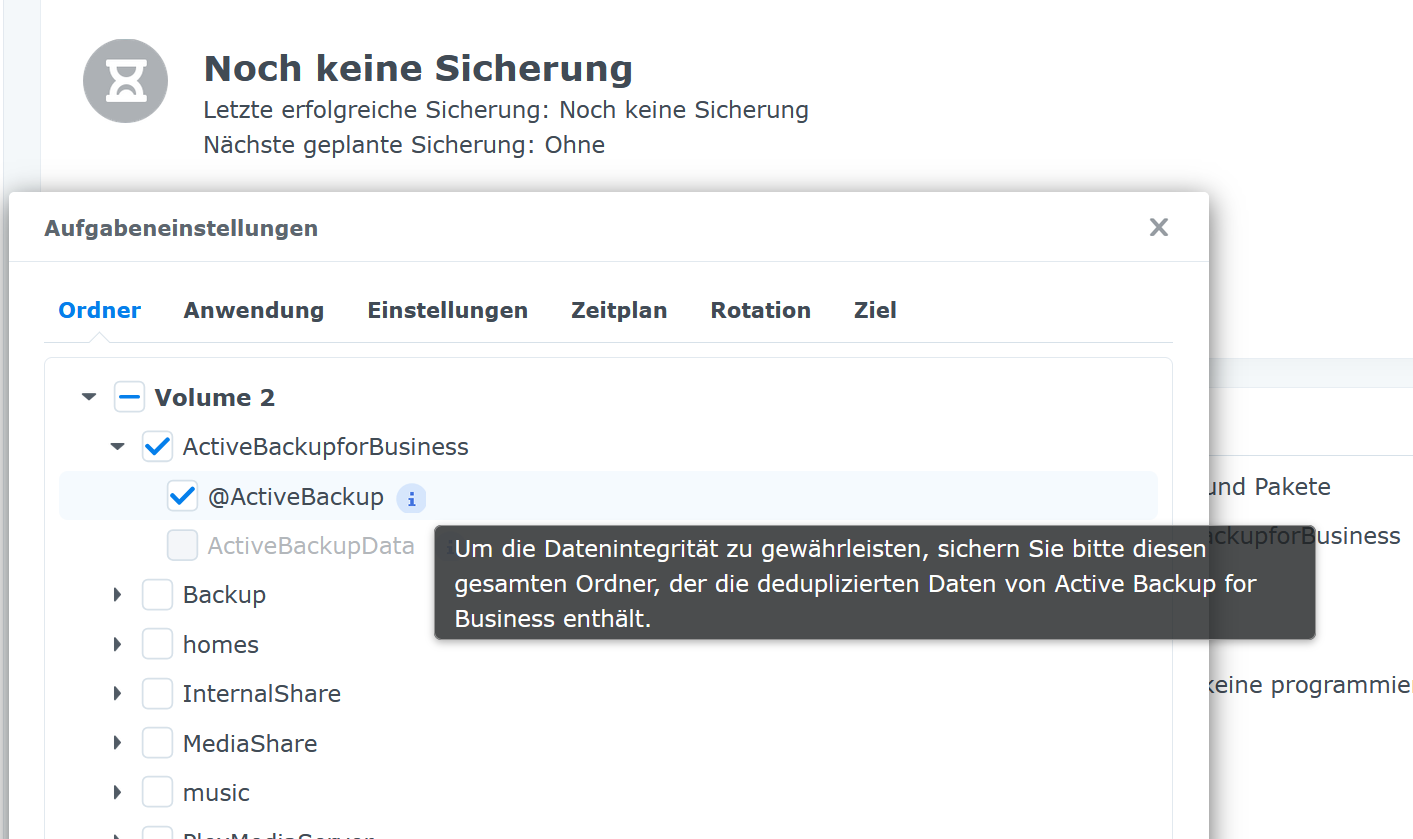Open the Einstellungen tab
Screen dimensions: 1413x839
[447, 310]
